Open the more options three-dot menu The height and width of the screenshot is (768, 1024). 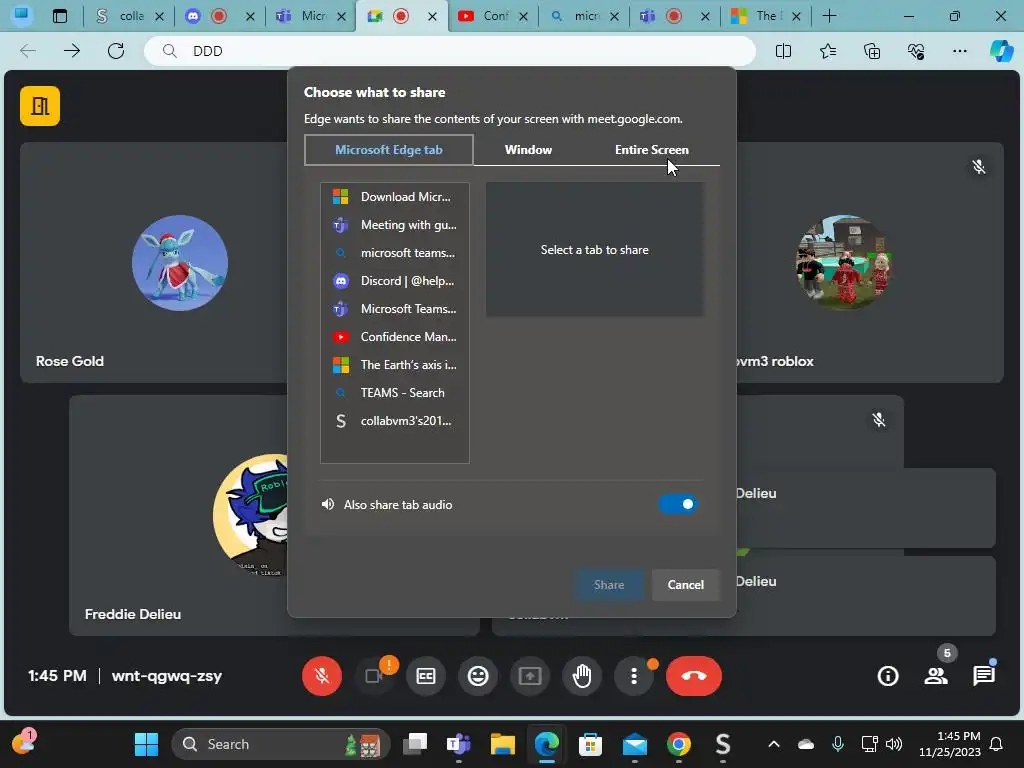[633, 676]
